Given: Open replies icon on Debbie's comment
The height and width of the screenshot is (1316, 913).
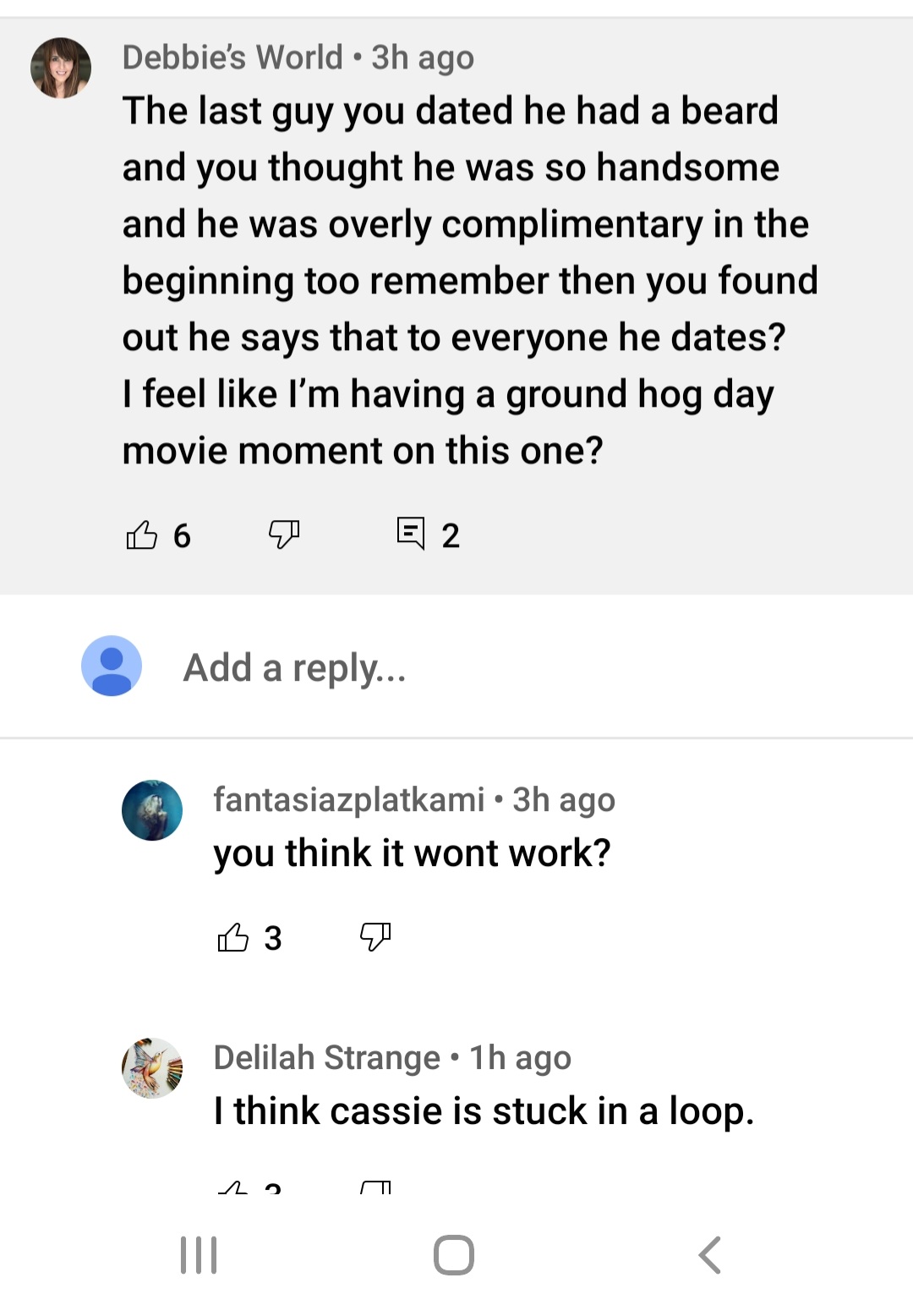Looking at the screenshot, I should coord(411,534).
